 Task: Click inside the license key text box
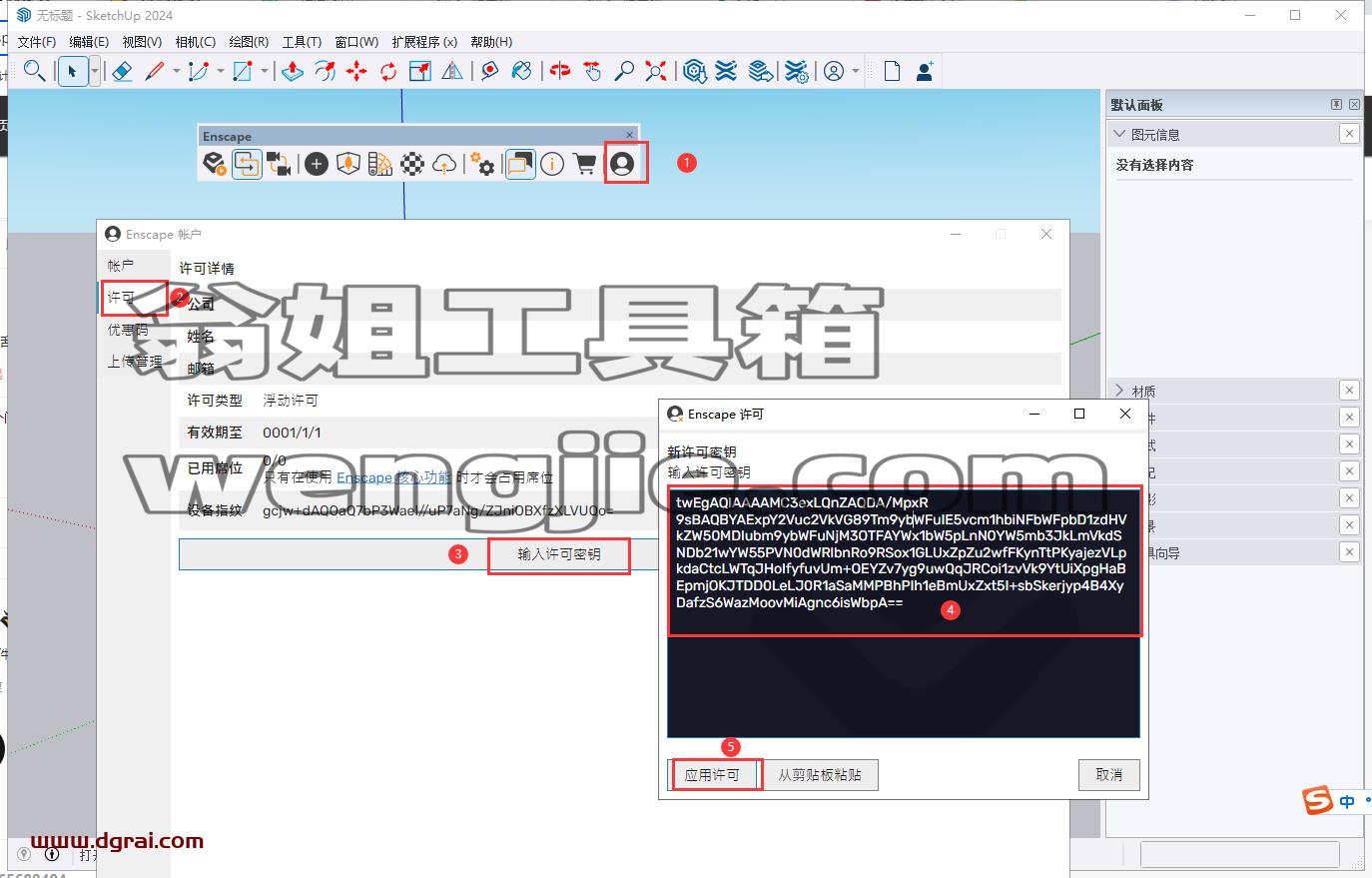[904, 613]
